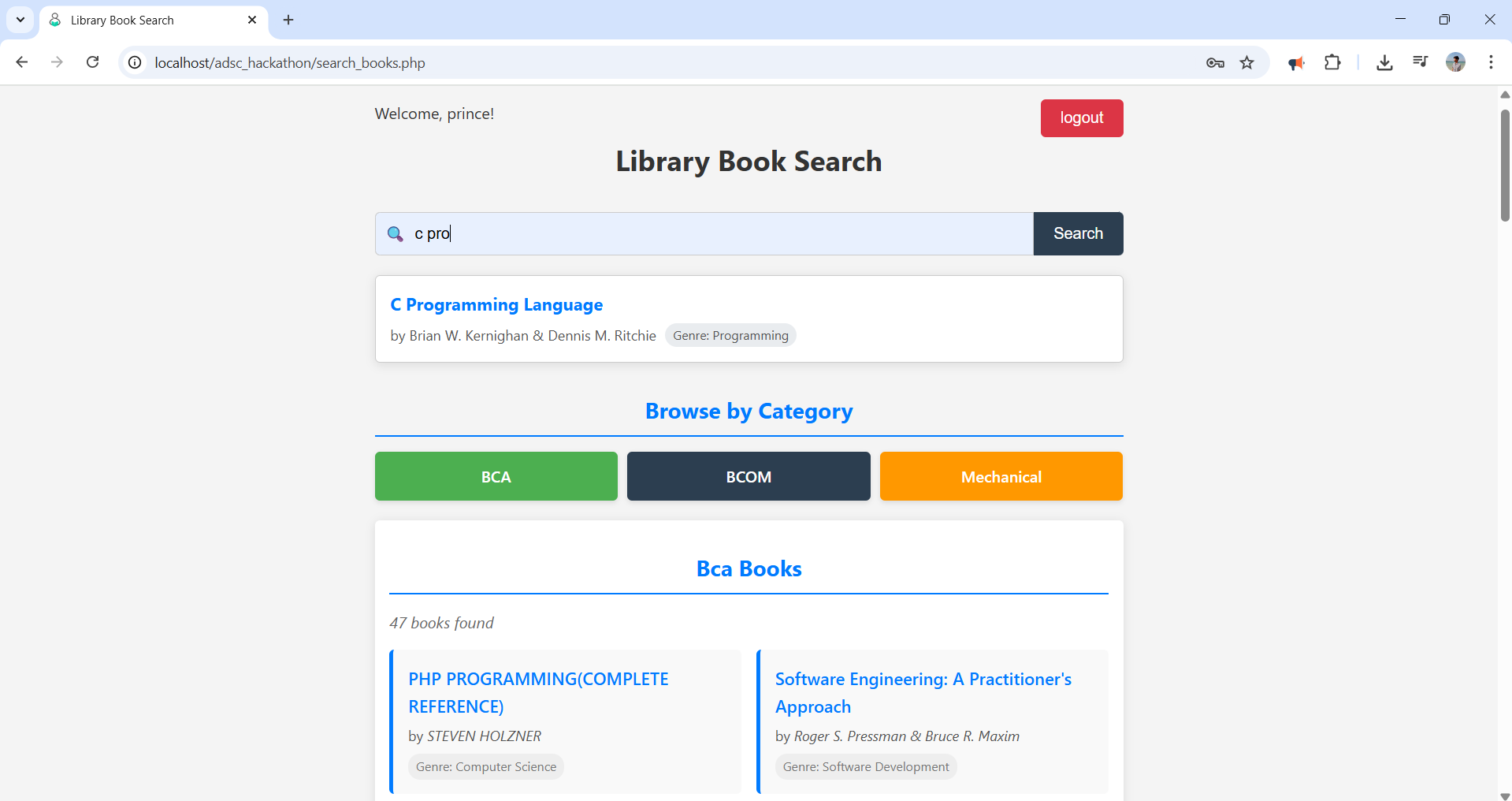Log out using the logout button
Screen dimensions: 1512x801
click(x=1082, y=118)
